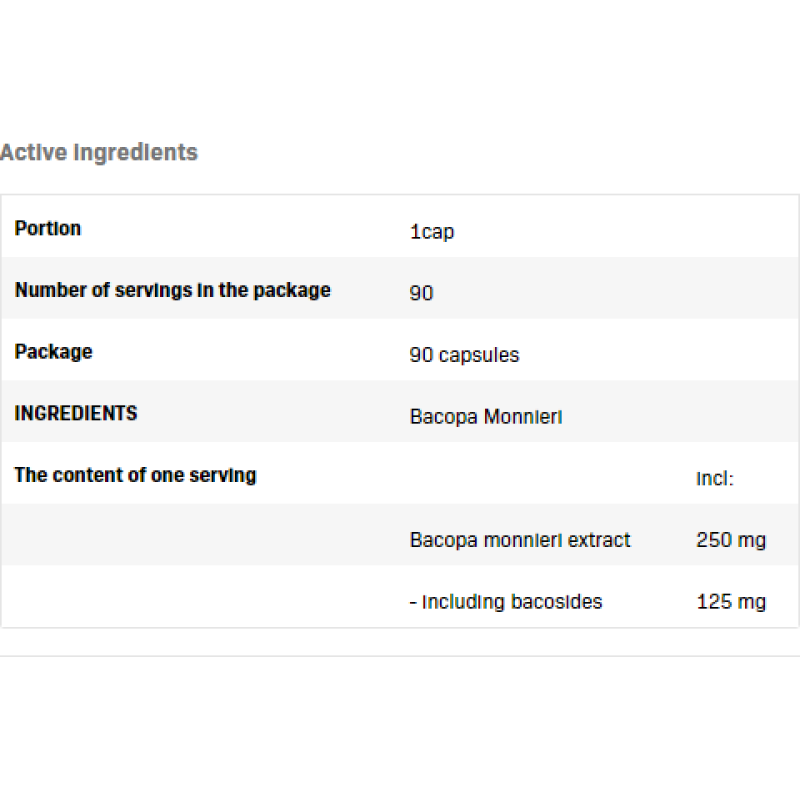
Task: Click the word extract in serving content
Action: [x=600, y=540]
